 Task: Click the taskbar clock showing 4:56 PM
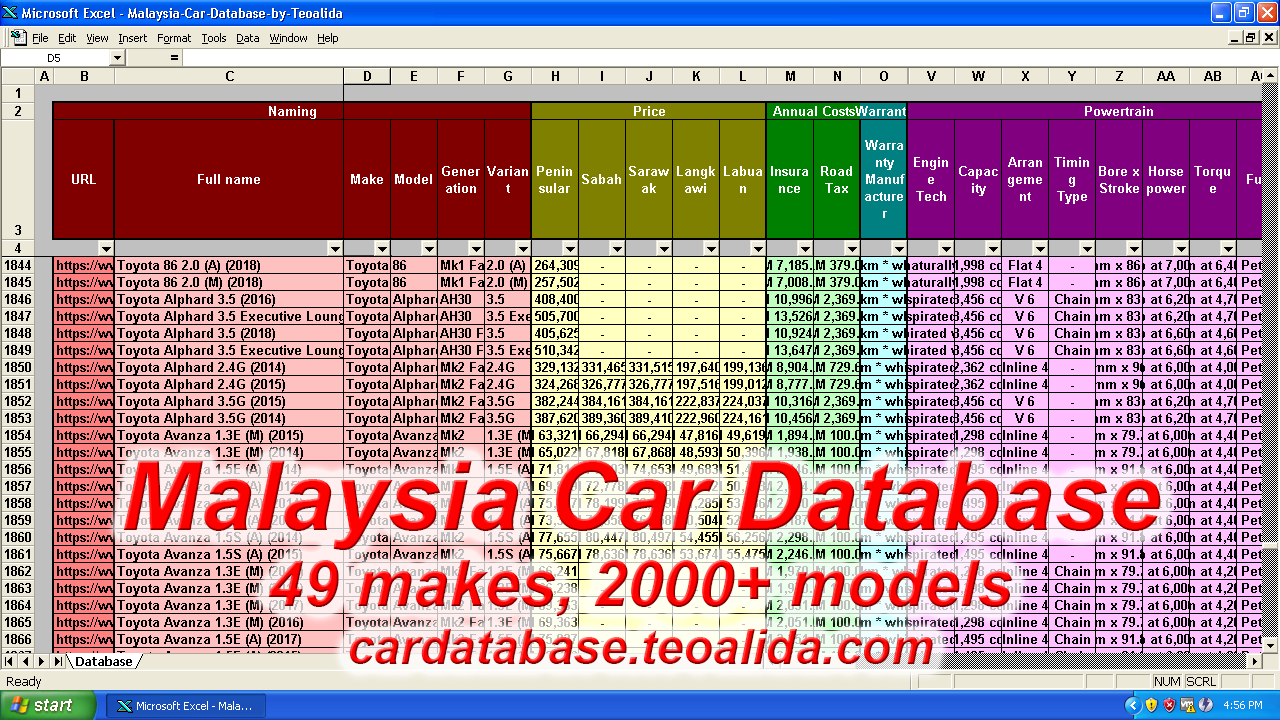point(1242,705)
